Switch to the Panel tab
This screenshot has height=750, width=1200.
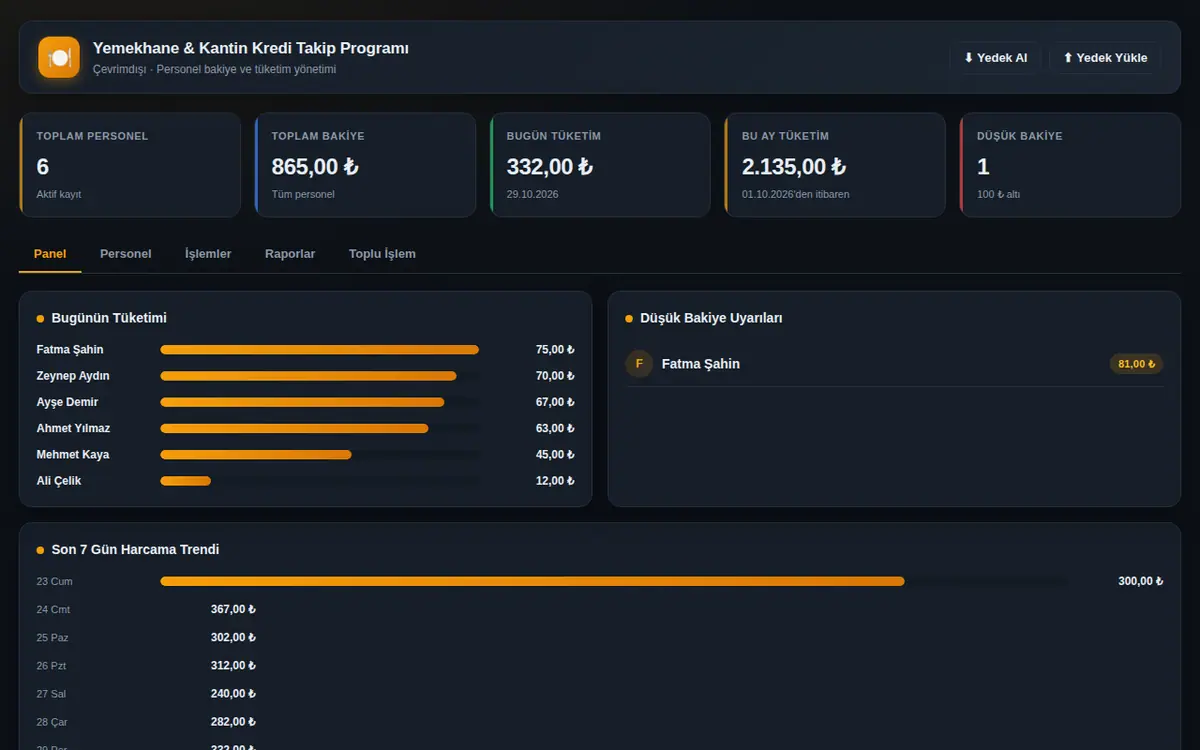click(50, 254)
